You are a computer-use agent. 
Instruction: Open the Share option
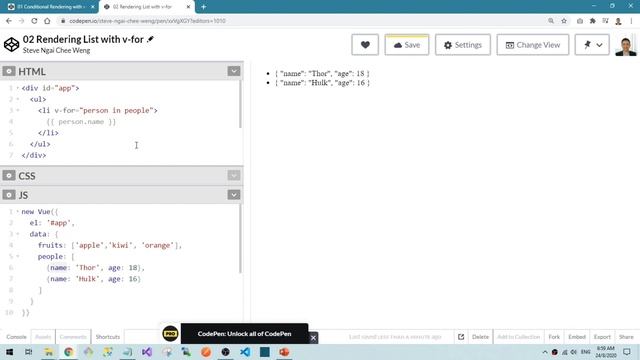[x=626, y=337]
